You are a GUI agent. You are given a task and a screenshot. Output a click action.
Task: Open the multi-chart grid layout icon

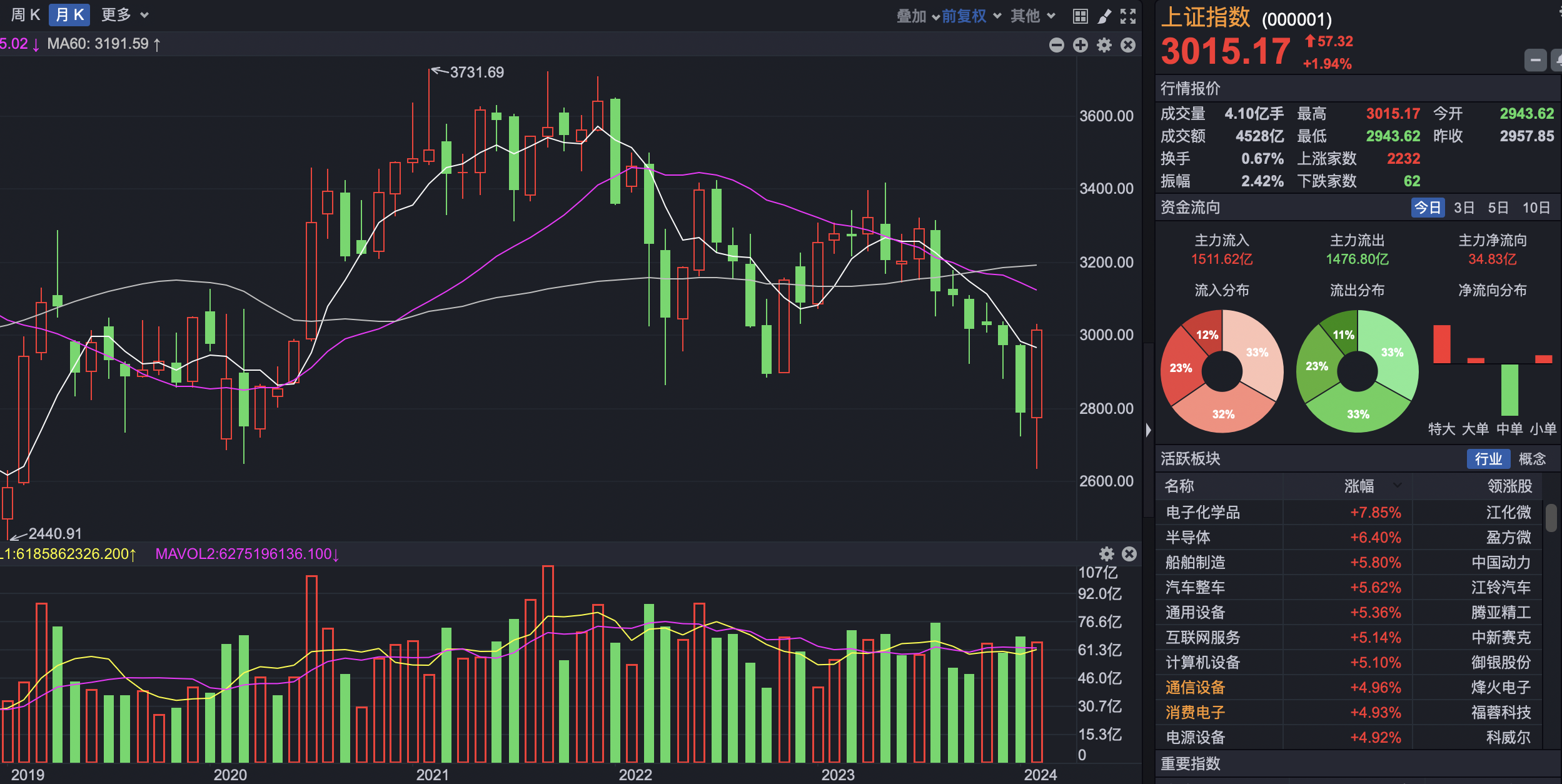pos(1080,16)
